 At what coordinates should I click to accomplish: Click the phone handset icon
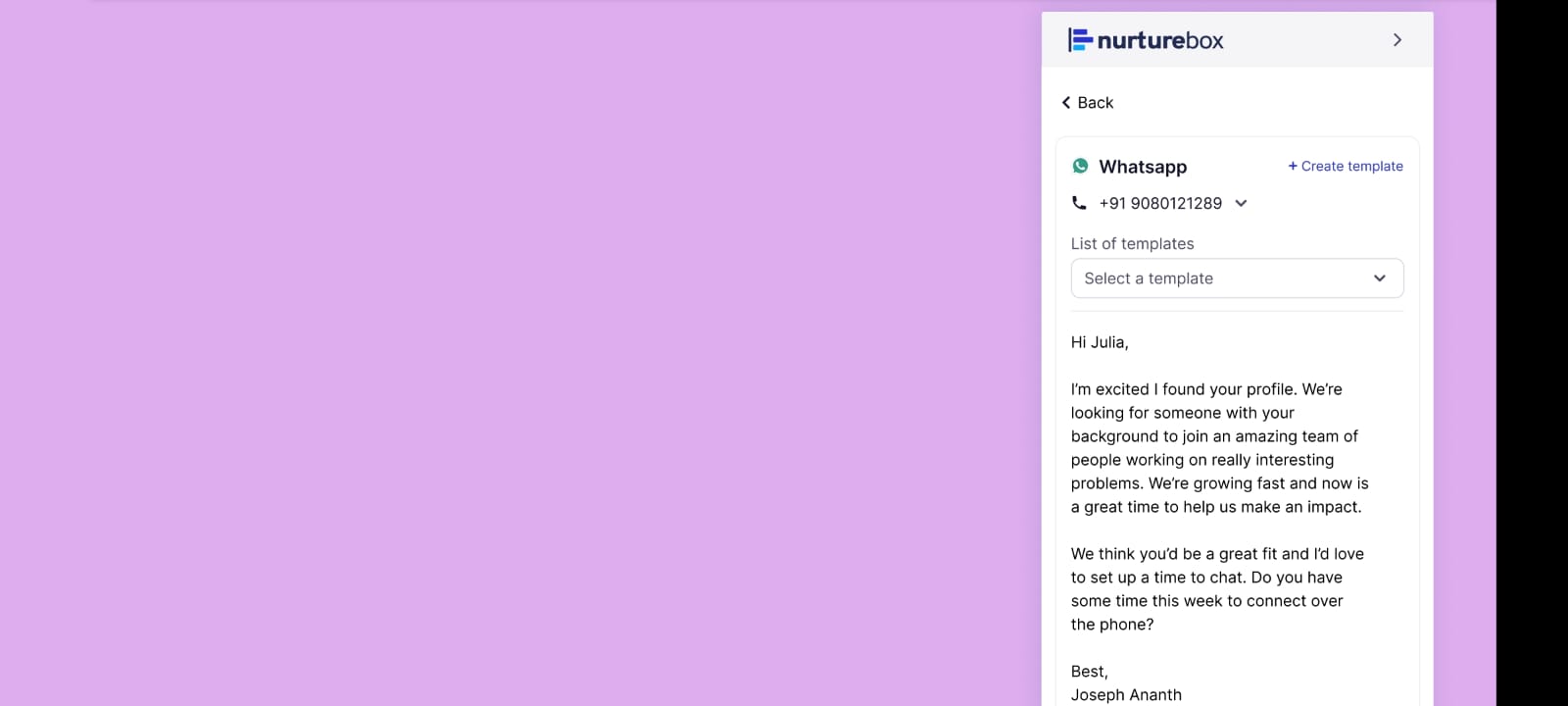tap(1079, 203)
